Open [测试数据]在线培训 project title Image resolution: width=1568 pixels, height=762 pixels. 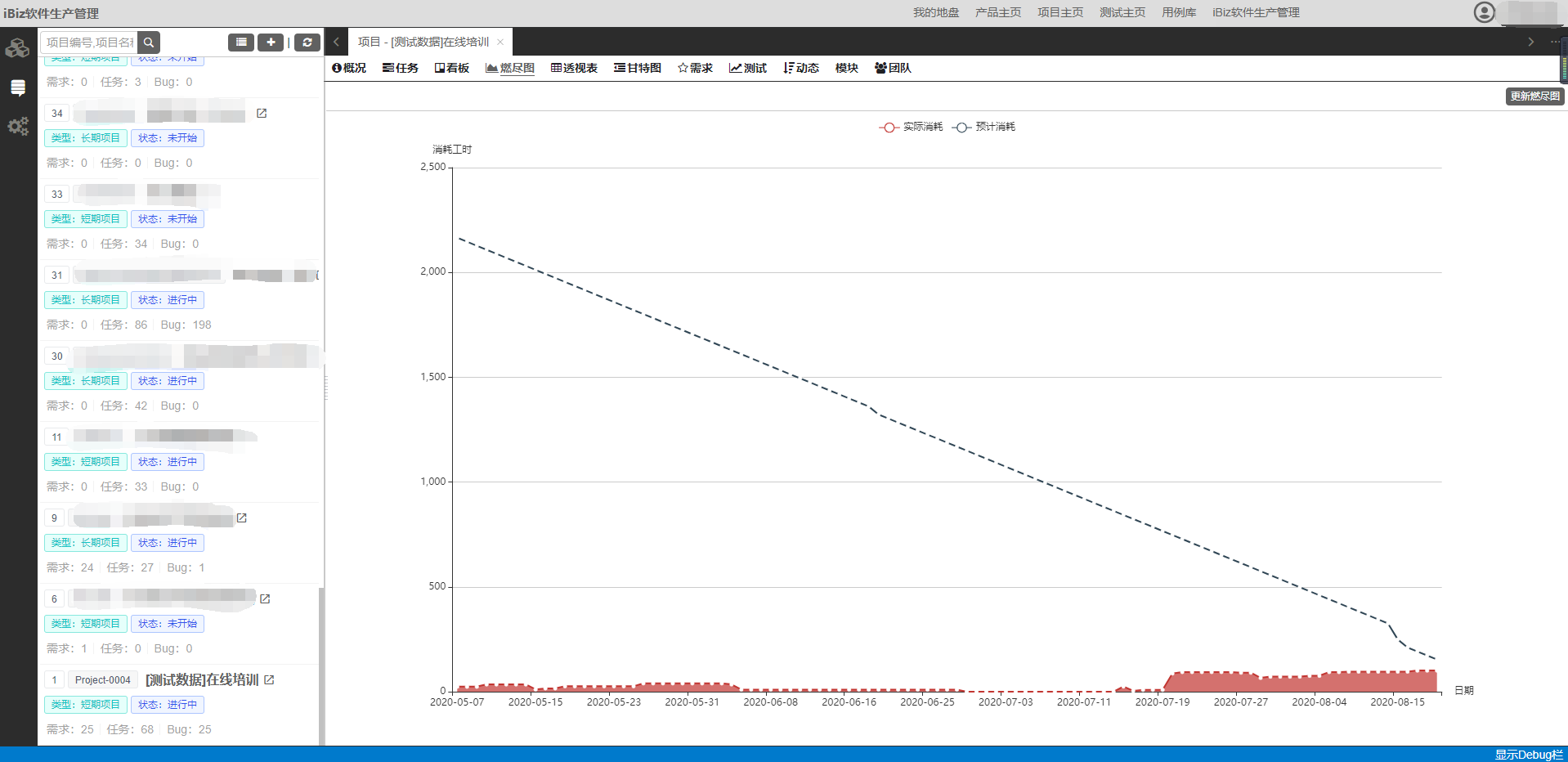[x=202, y=679]
